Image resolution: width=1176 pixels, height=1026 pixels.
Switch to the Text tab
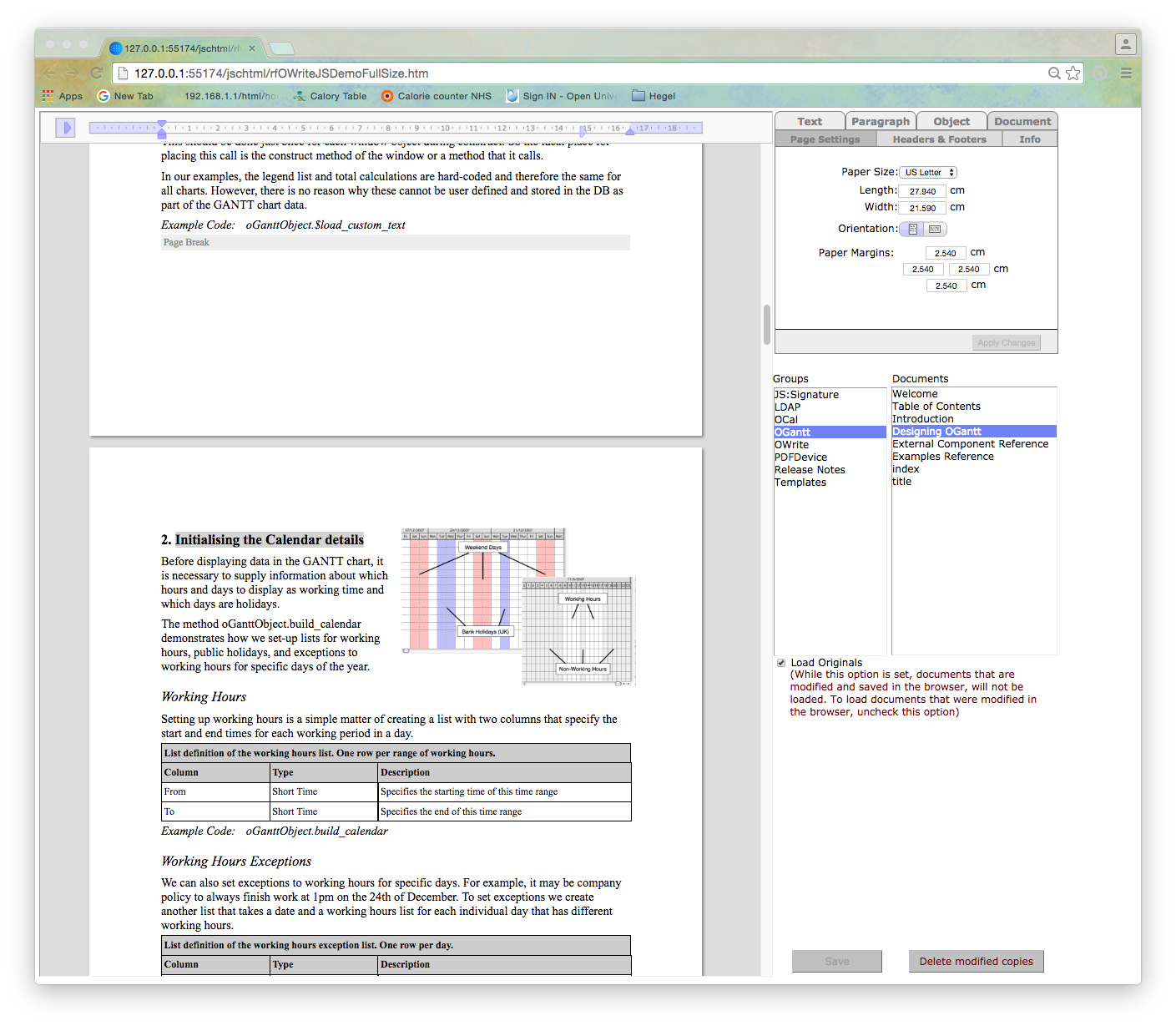coord(810,121)
